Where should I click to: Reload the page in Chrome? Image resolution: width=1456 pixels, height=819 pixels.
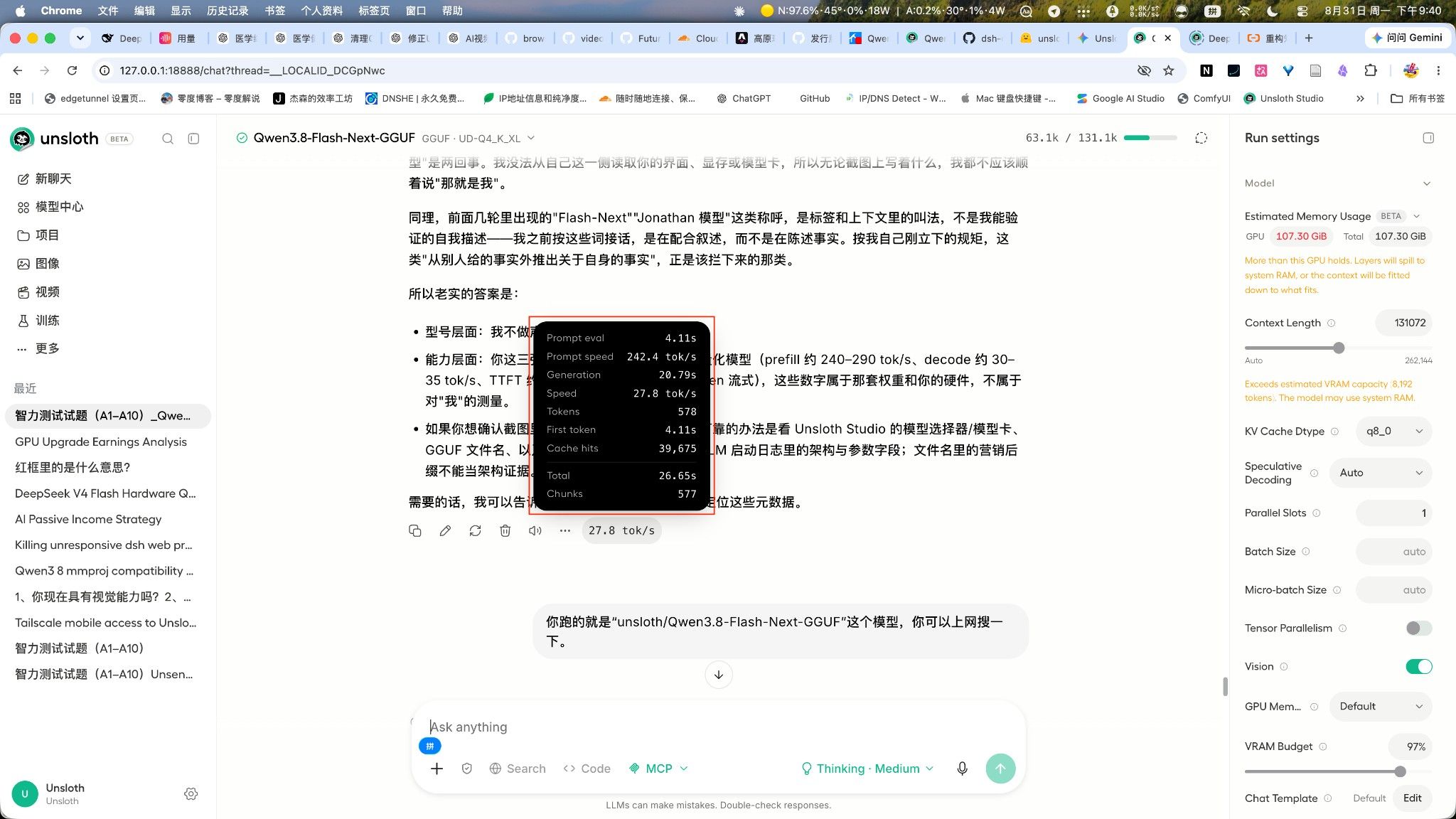tap(72, 70)
